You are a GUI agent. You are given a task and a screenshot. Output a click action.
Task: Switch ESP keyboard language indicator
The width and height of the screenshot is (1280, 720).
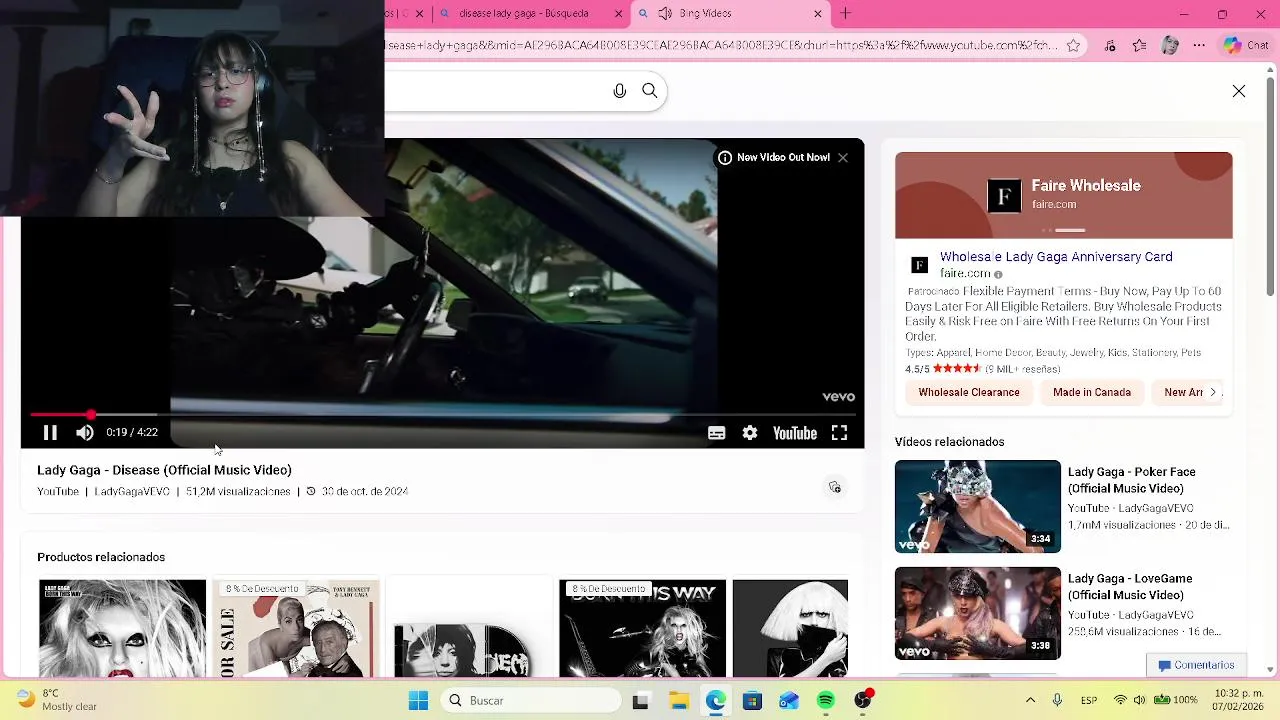coord(1089,701)
